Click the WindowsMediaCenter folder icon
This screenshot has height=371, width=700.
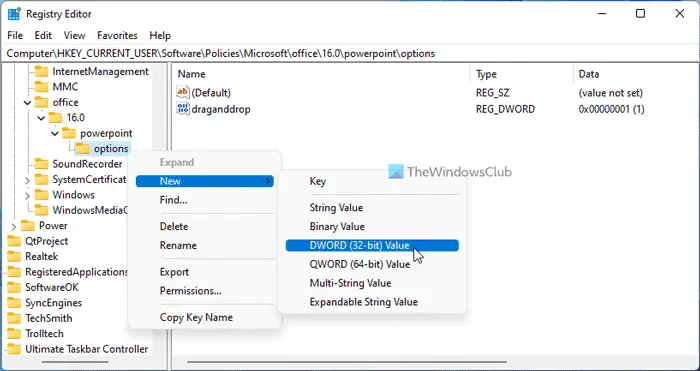41,210
